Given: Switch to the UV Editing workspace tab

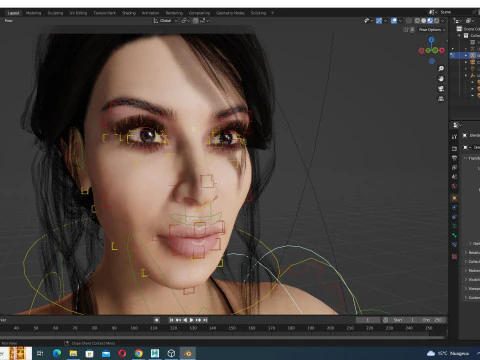Looking at the screenshot, I should click(x=78, y=13).
